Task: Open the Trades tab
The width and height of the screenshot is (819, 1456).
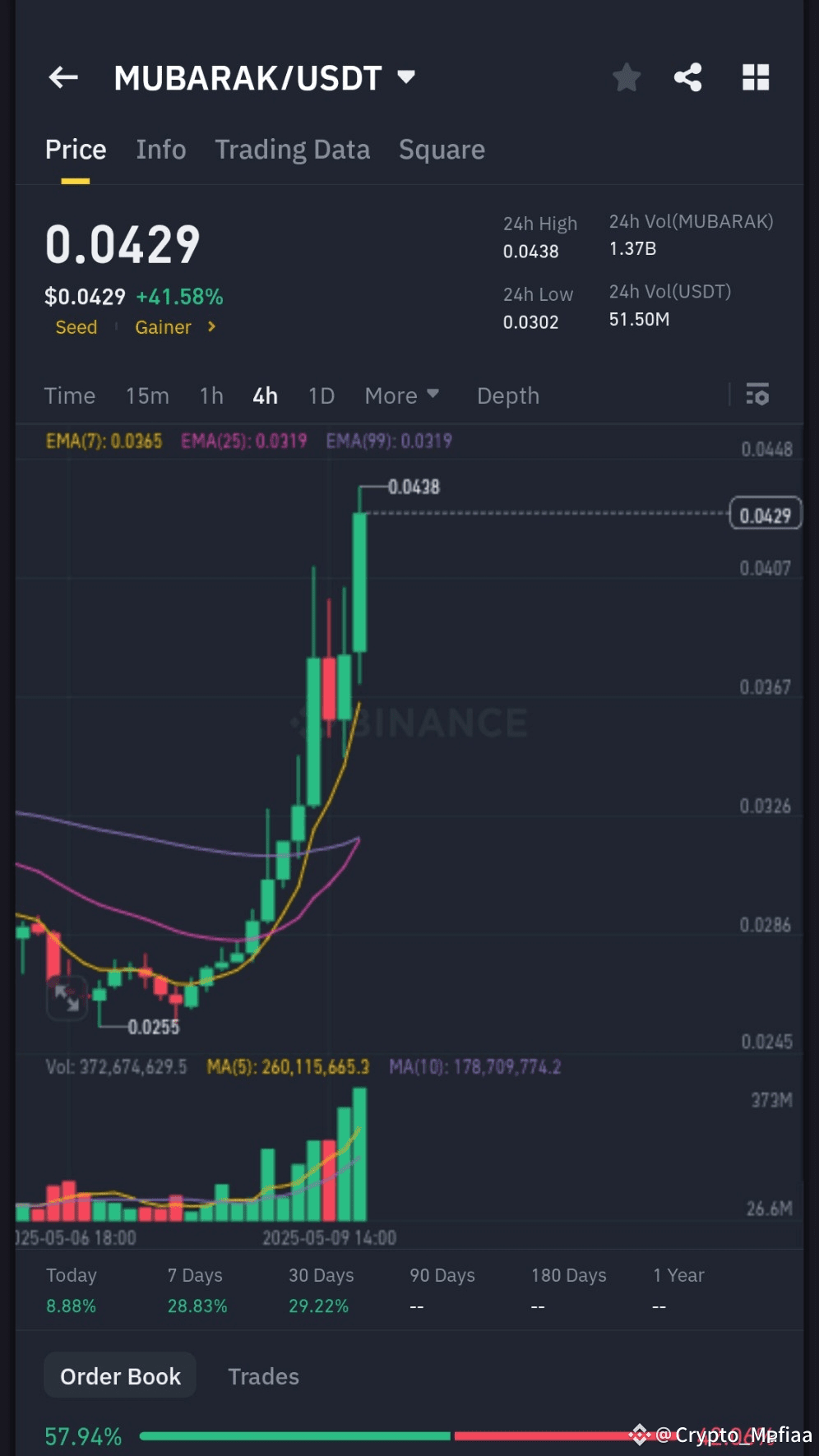Action: click(263, 1376)
